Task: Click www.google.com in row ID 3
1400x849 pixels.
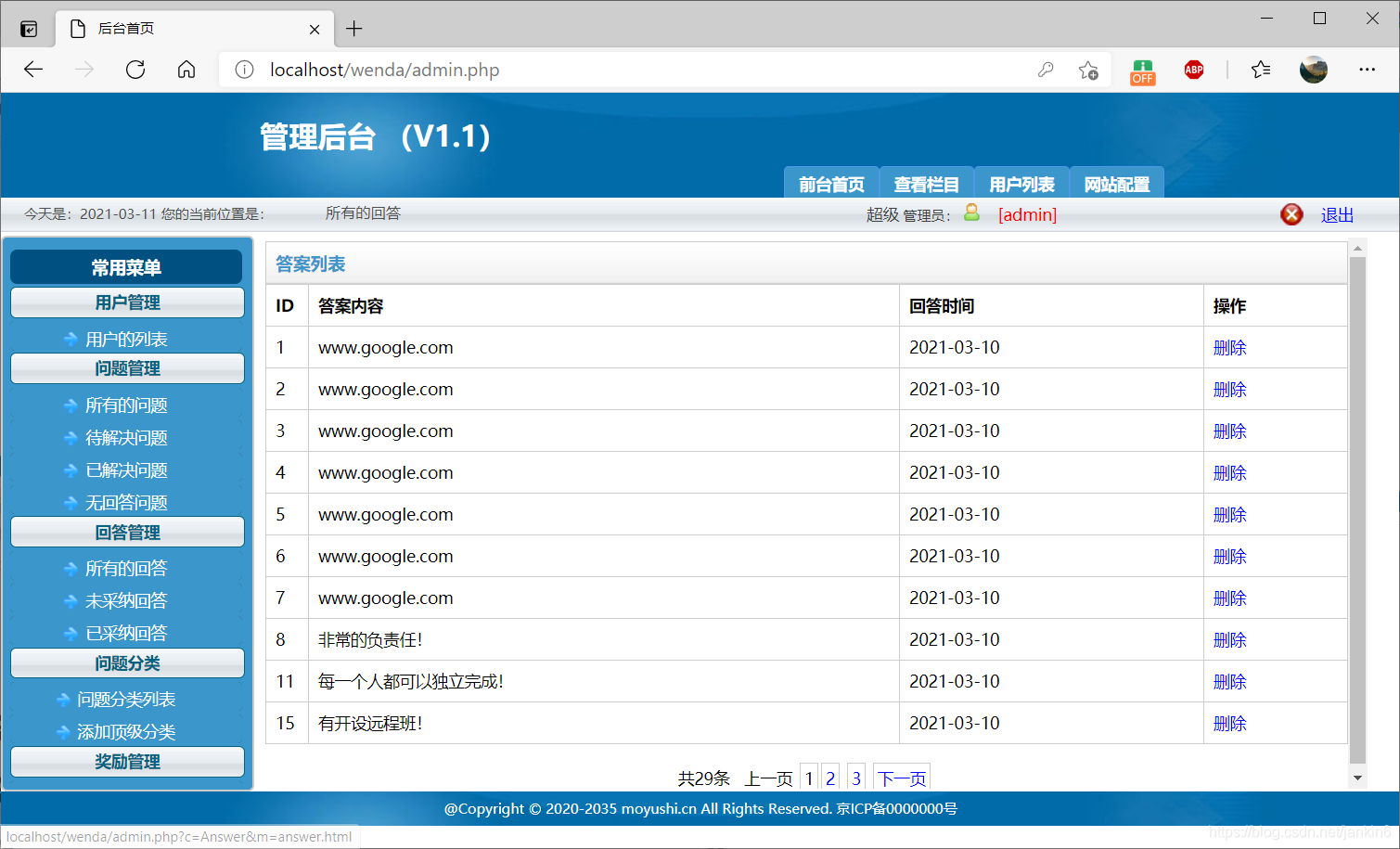Action: point(386,431)
